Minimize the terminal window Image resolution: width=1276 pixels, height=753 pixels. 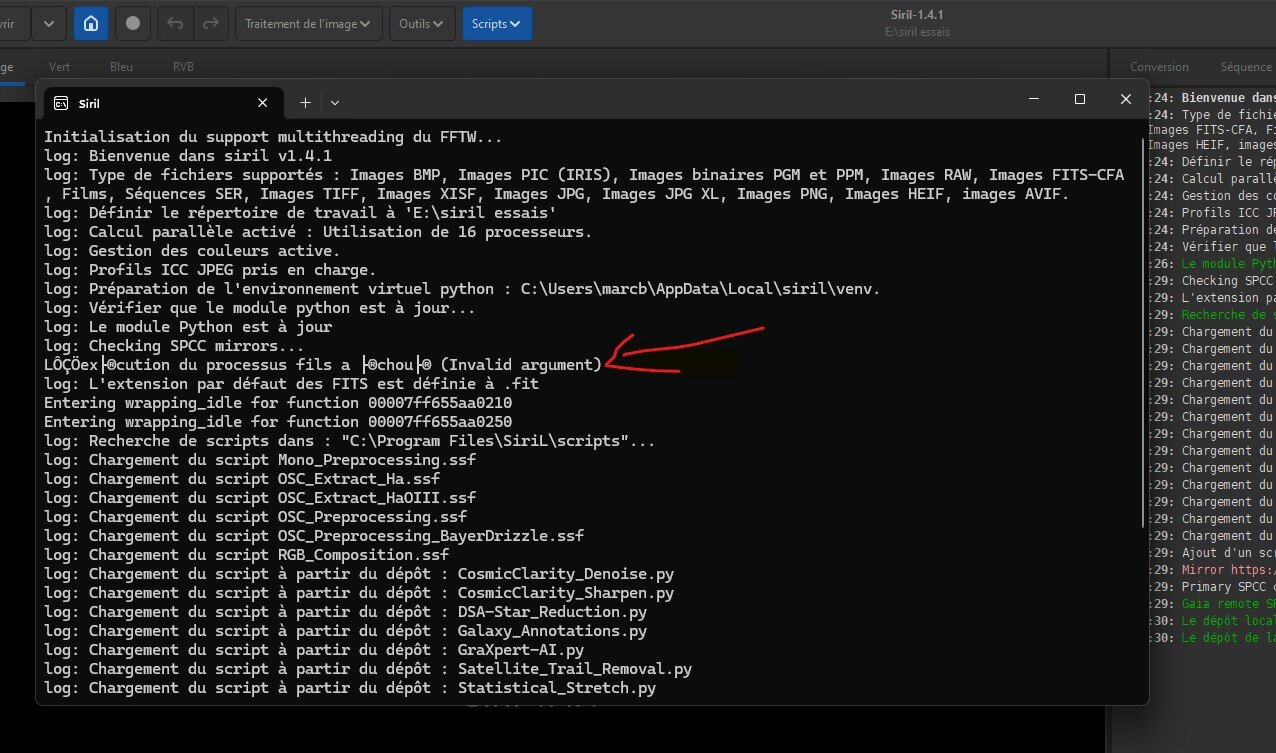click(x=1033, y=99)
